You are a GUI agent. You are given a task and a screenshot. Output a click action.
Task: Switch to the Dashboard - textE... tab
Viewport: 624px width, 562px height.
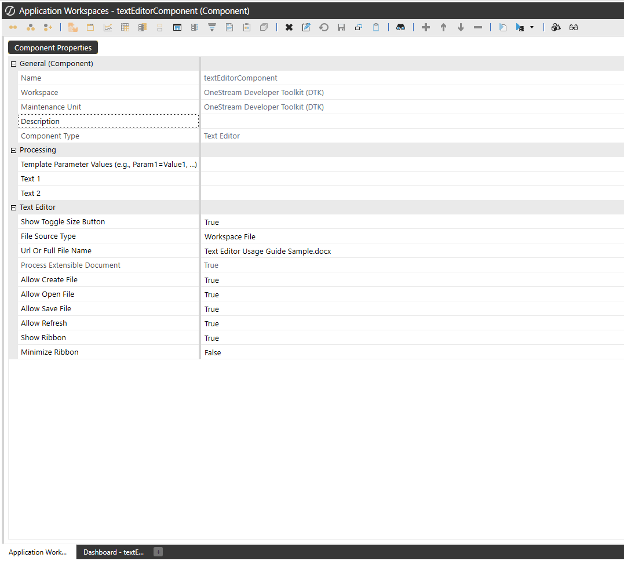(x=113, y=552)
